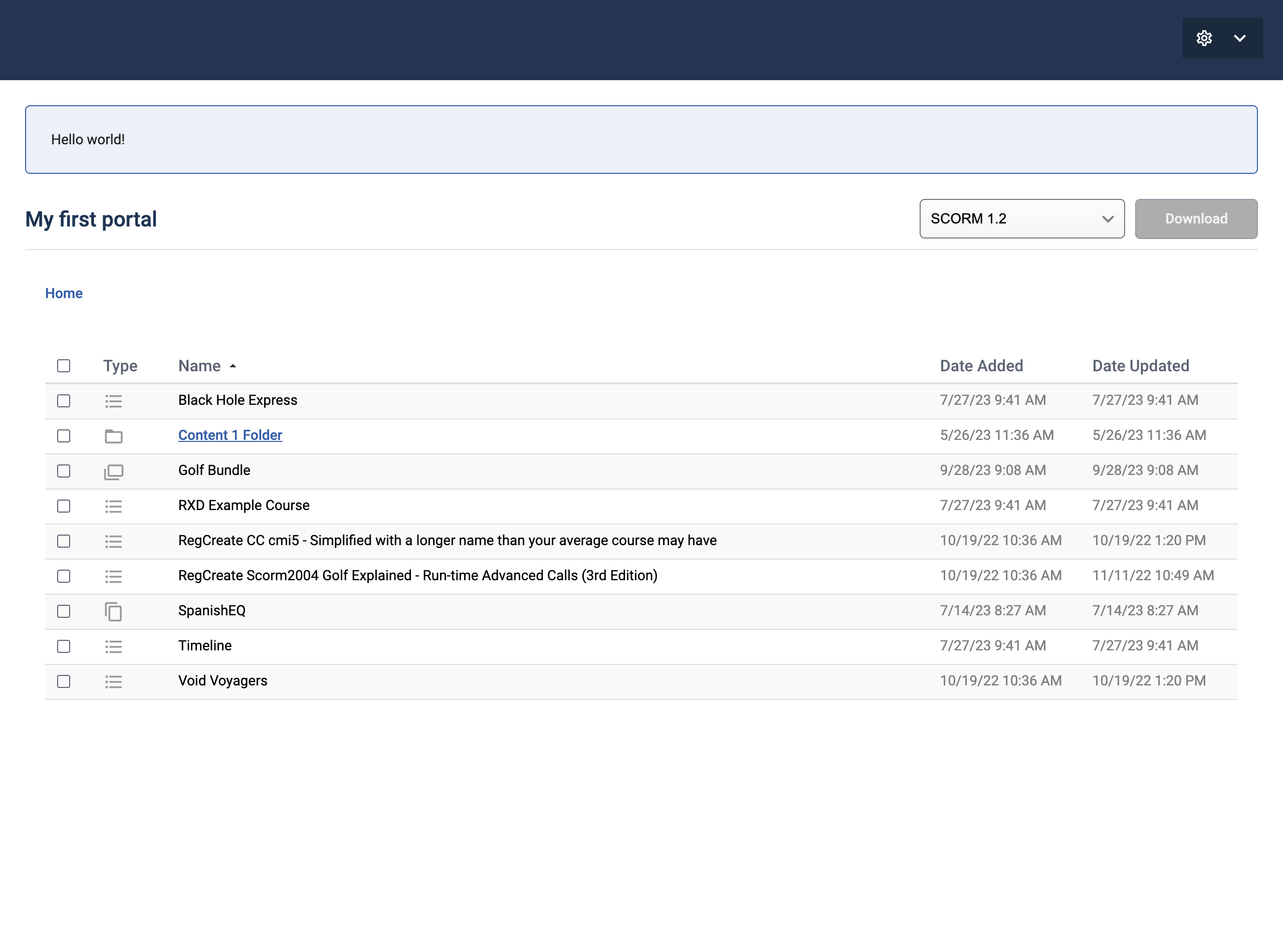Expand the header chevron menu next to the gear

pyautogui.click(x=1240, y=38)
